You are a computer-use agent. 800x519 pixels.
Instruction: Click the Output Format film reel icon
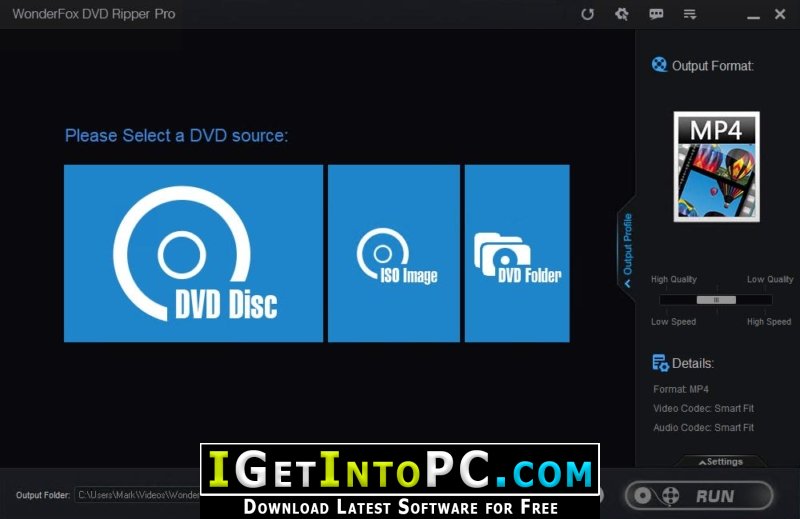[x=659, y=65]
